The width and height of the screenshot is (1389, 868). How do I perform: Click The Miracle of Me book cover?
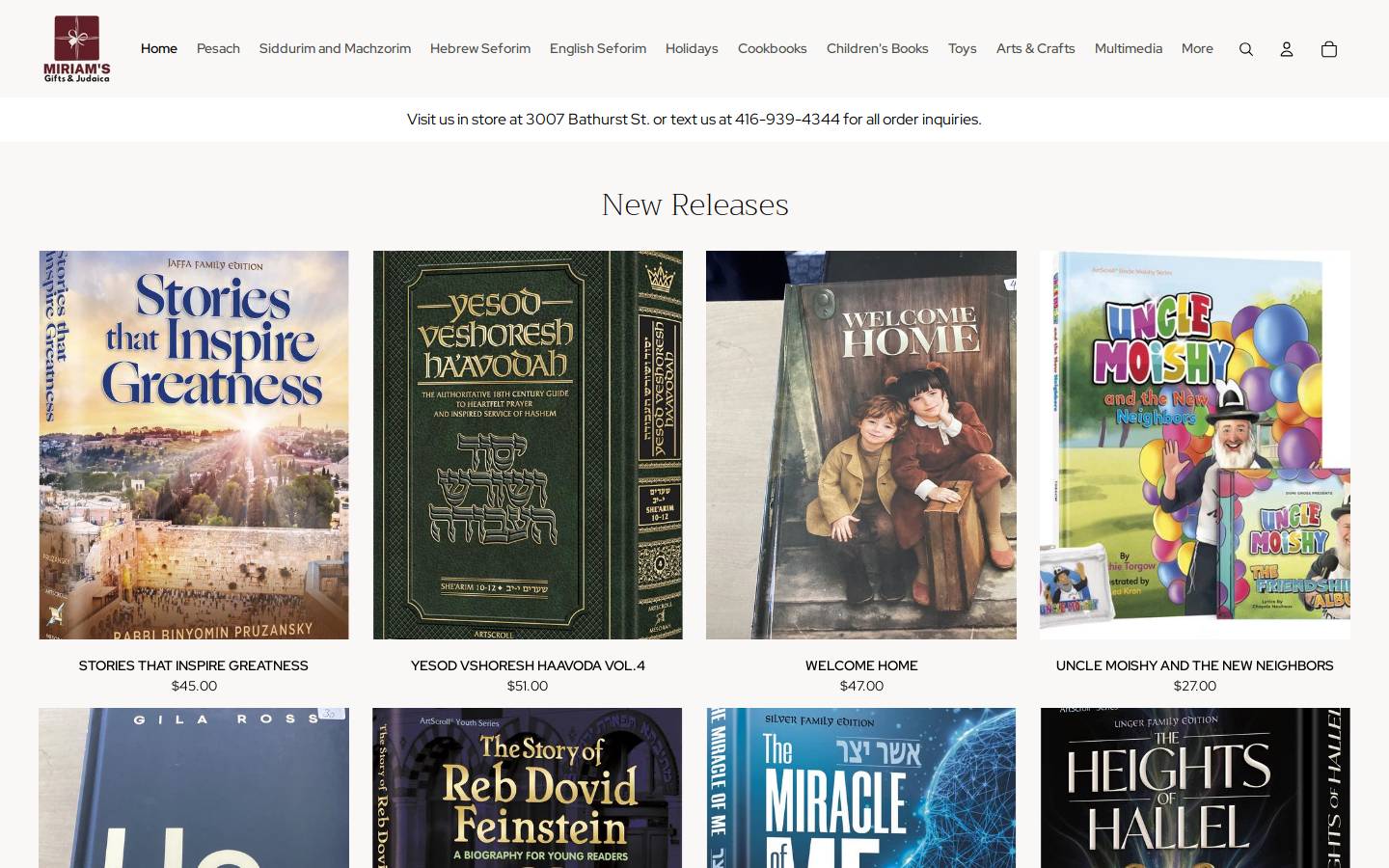coord(861,788)
